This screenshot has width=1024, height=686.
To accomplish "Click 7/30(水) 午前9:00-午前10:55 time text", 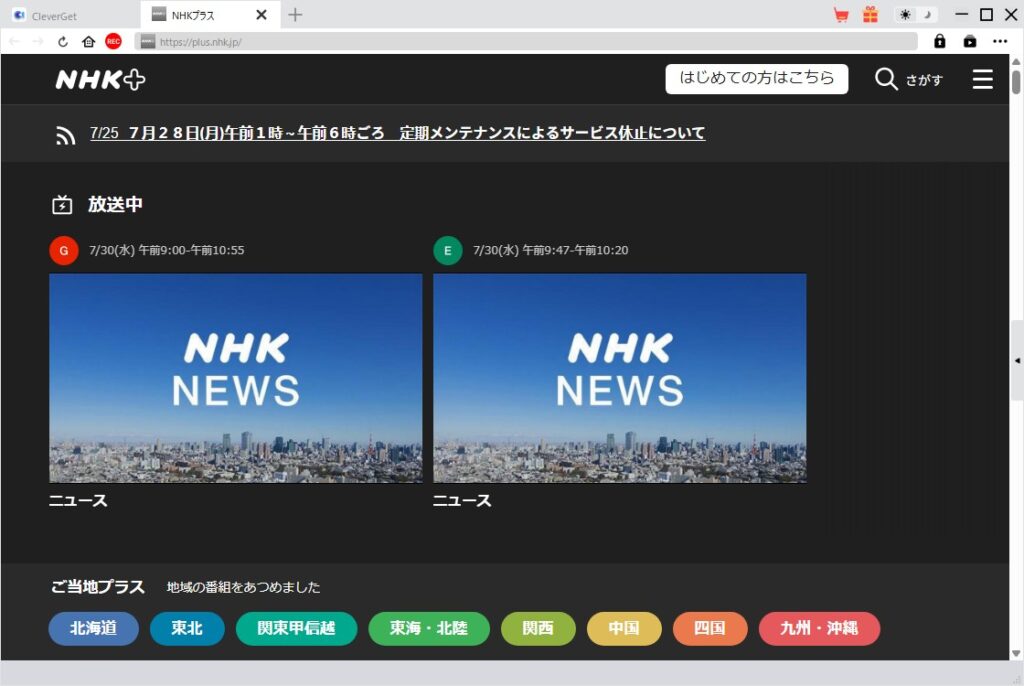I will point(167,250).
